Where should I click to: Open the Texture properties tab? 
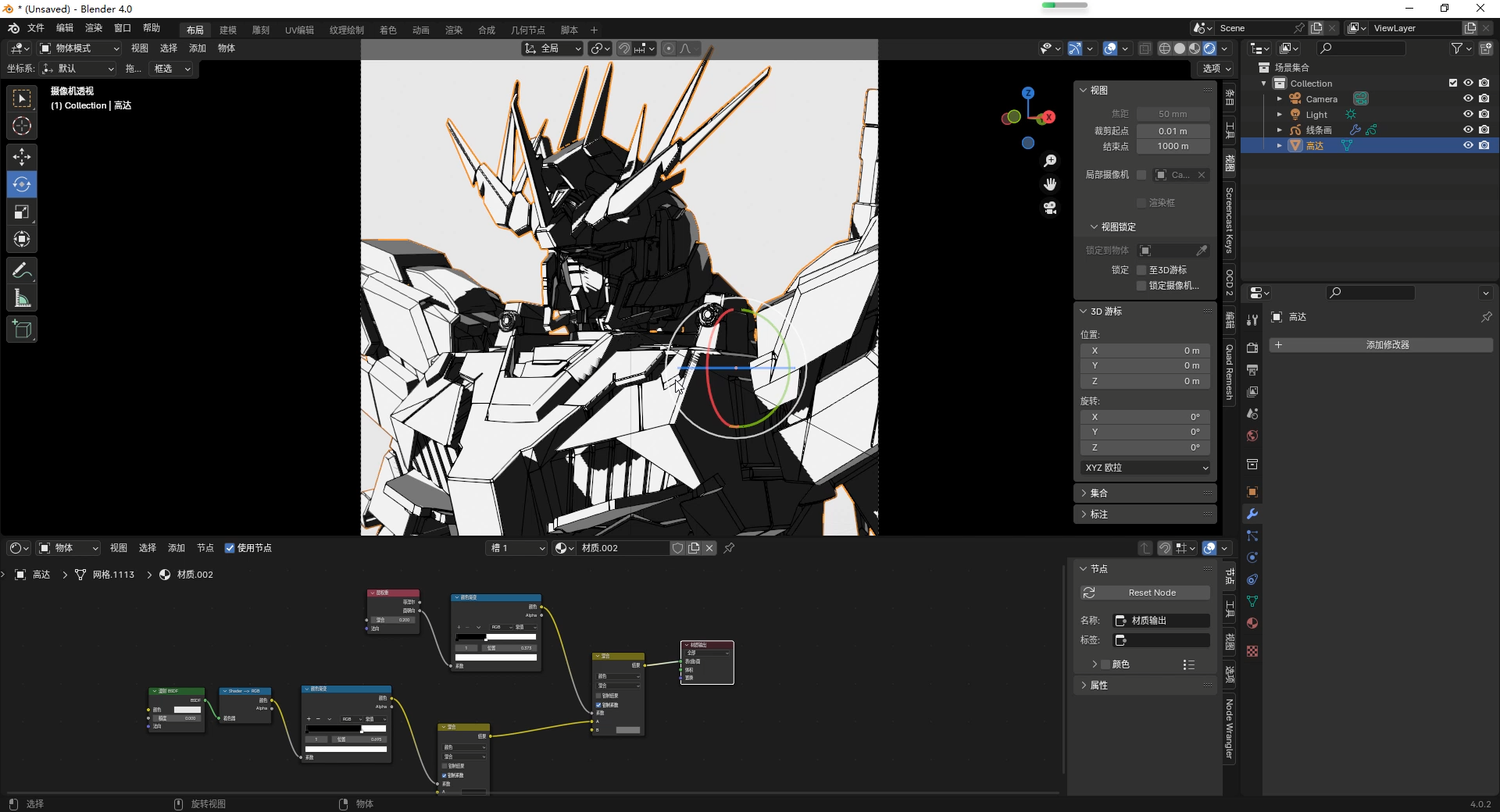point(1252,651)
